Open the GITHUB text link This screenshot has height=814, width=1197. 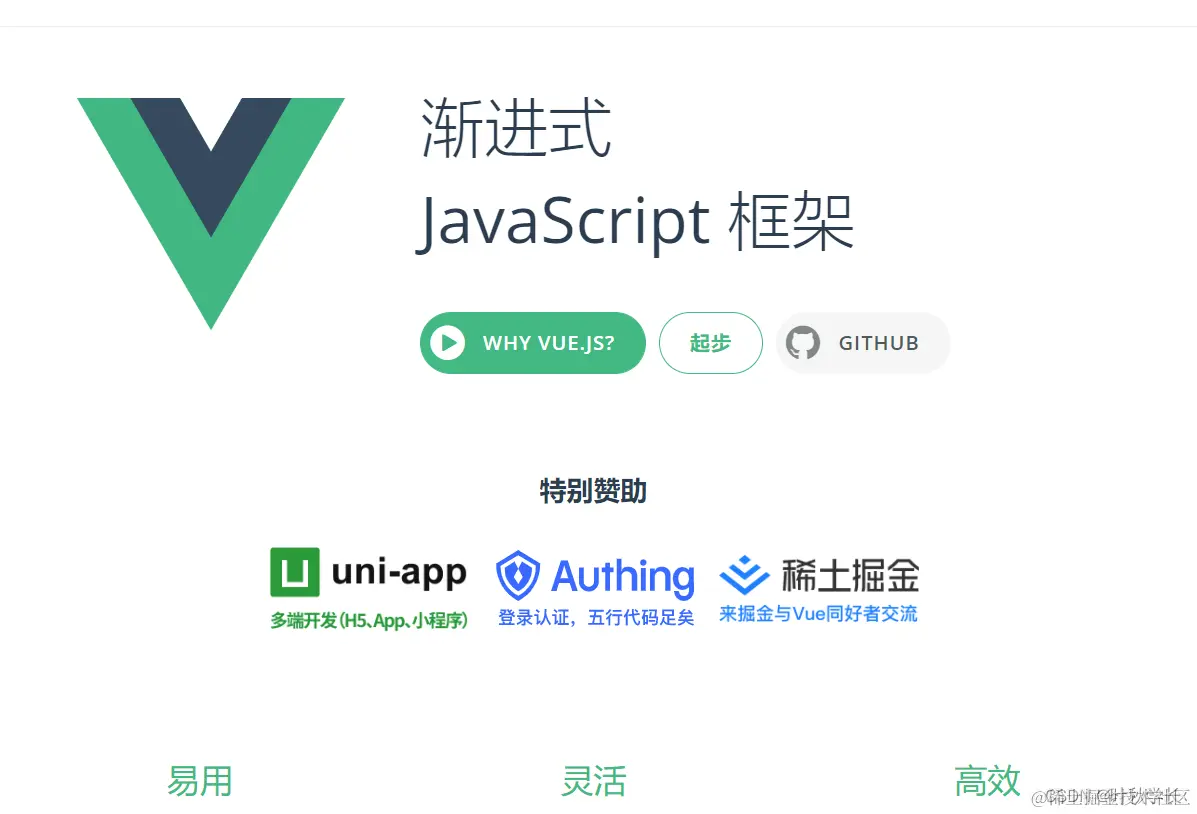[879, 344]
